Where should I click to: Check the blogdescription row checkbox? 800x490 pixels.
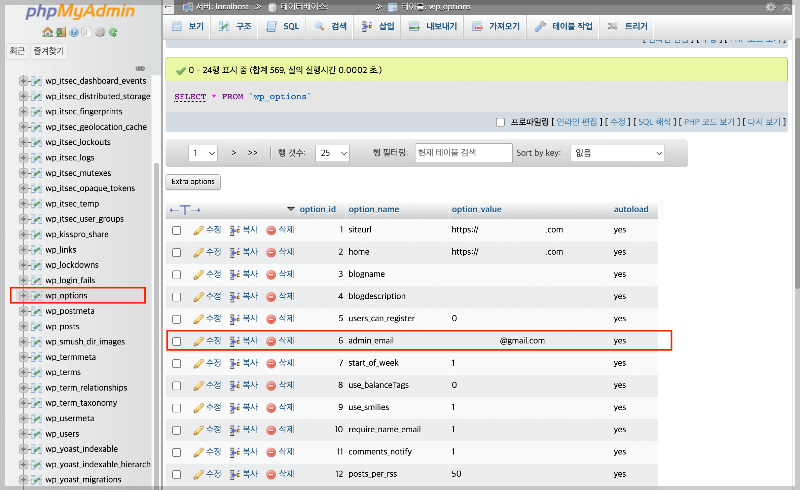coord(177,297)
